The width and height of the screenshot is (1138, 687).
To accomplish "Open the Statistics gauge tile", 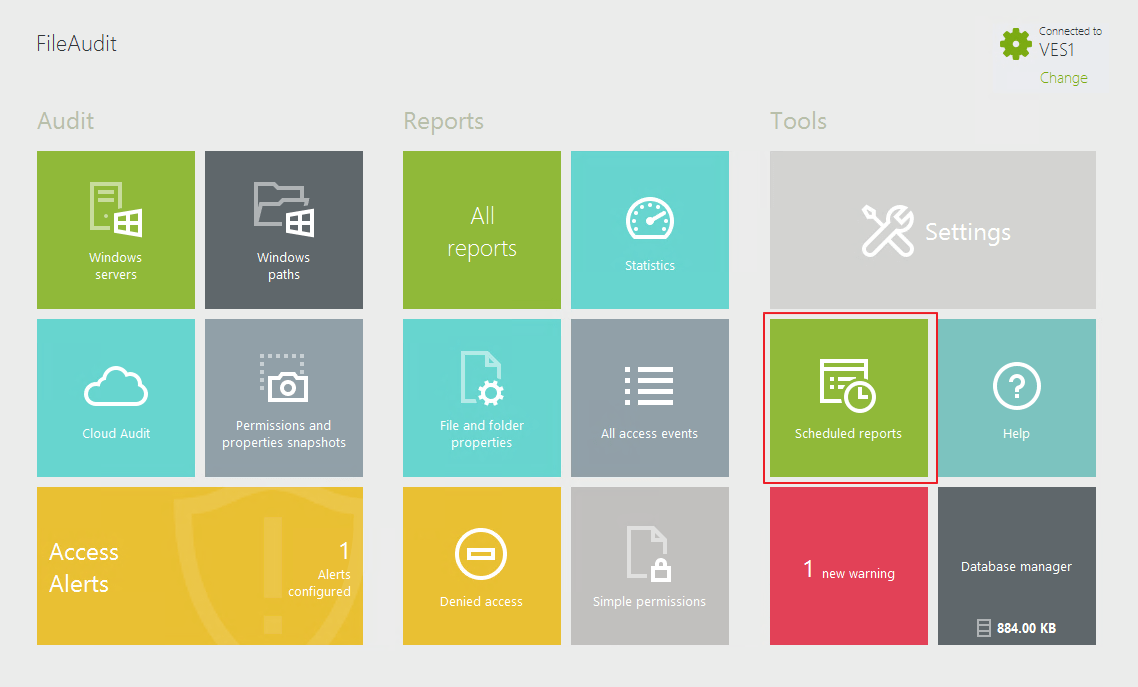I will click(650, 230).
